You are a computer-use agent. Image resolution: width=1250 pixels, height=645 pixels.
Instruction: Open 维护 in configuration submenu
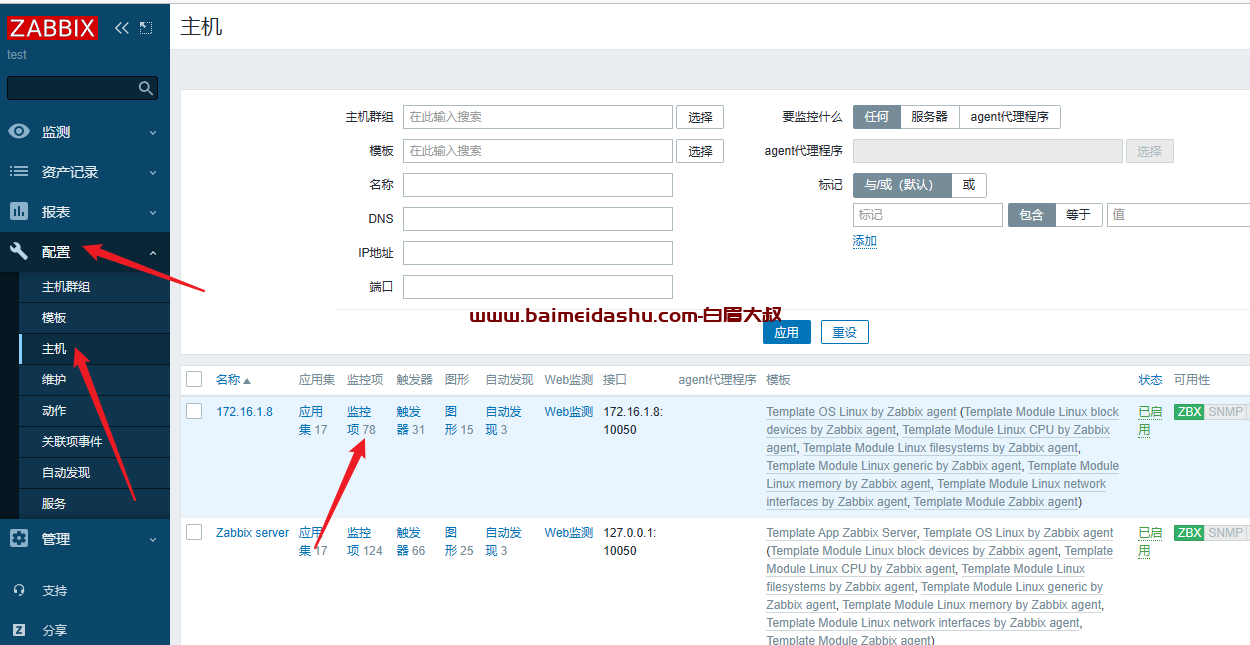click(x=54, y=380)
